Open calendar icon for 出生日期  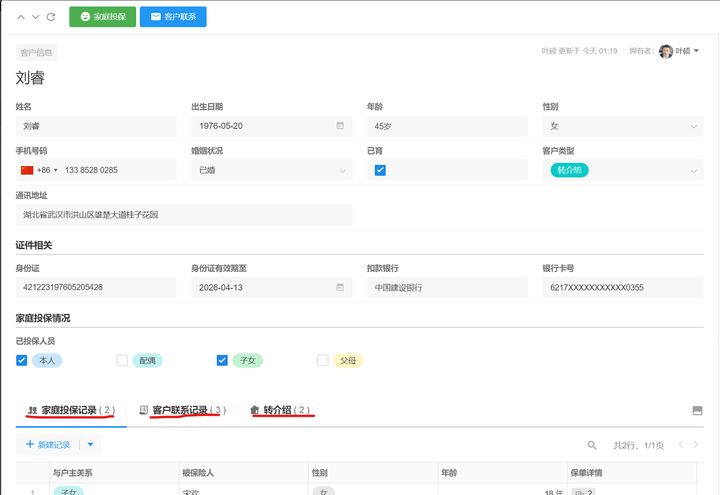(x=340, y=126)
